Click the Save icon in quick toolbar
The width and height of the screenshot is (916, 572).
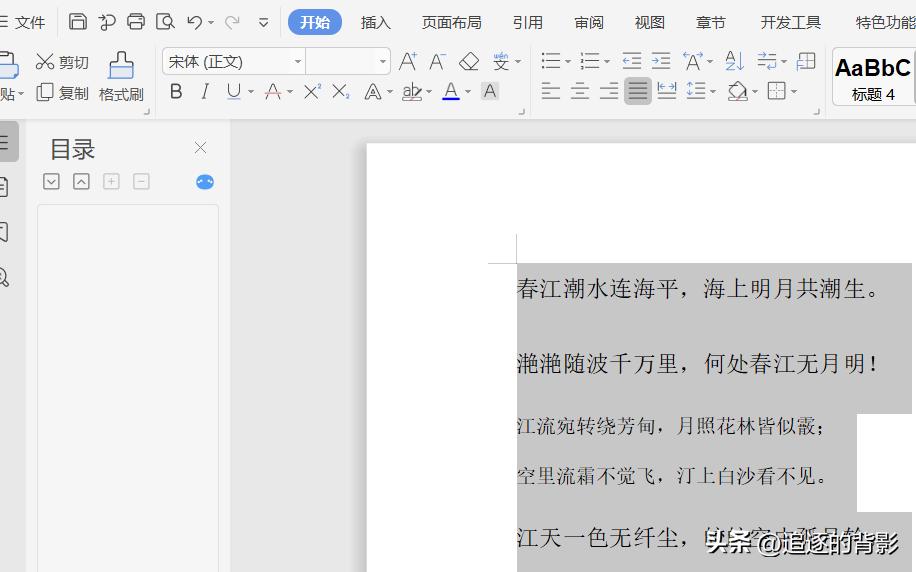tap(78, 22)
